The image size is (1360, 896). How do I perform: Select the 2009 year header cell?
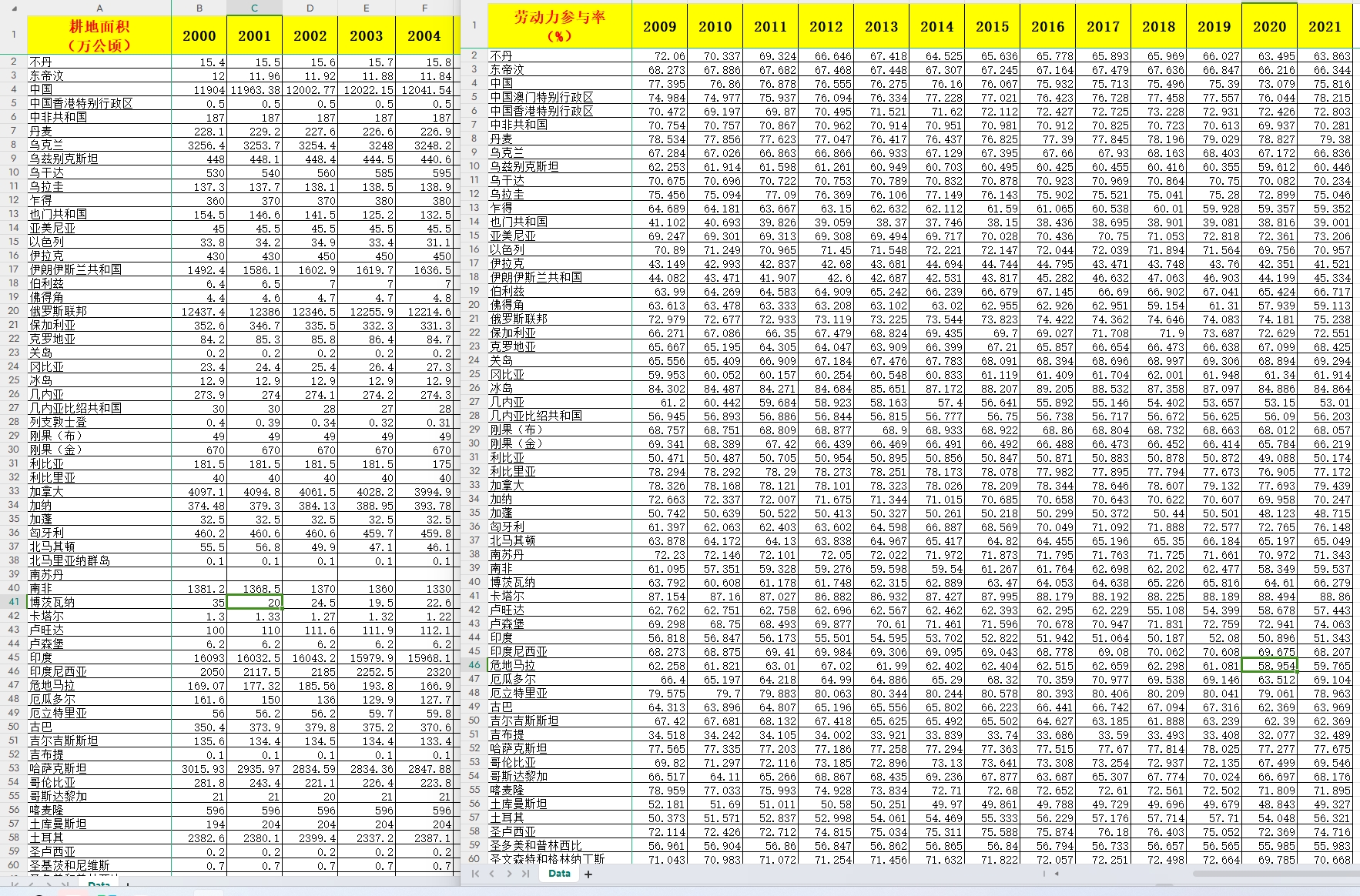click(660, 26)
